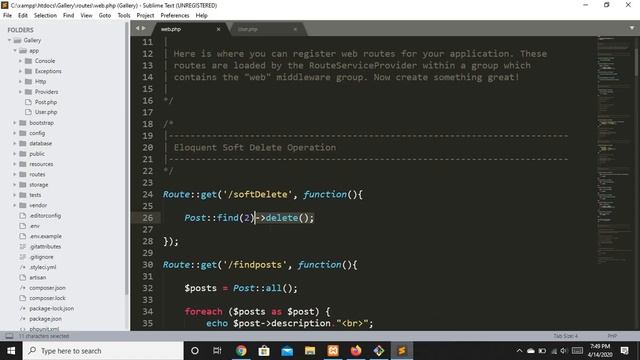Select the storage folder

(x=38, y=185)
